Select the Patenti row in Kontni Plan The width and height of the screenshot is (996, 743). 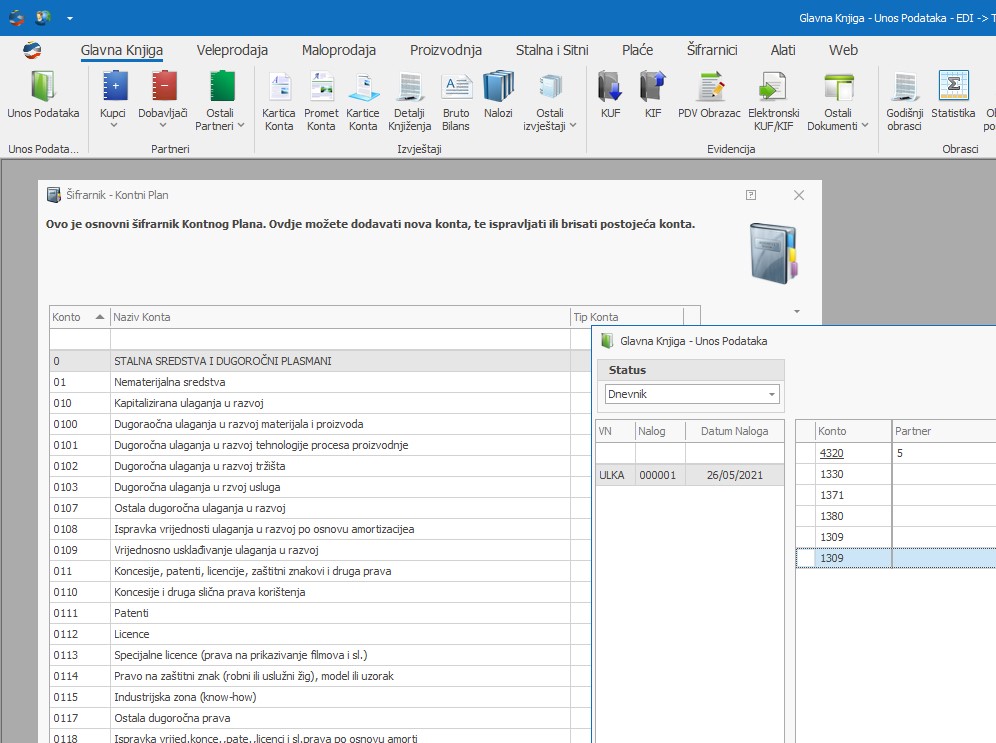131,613
